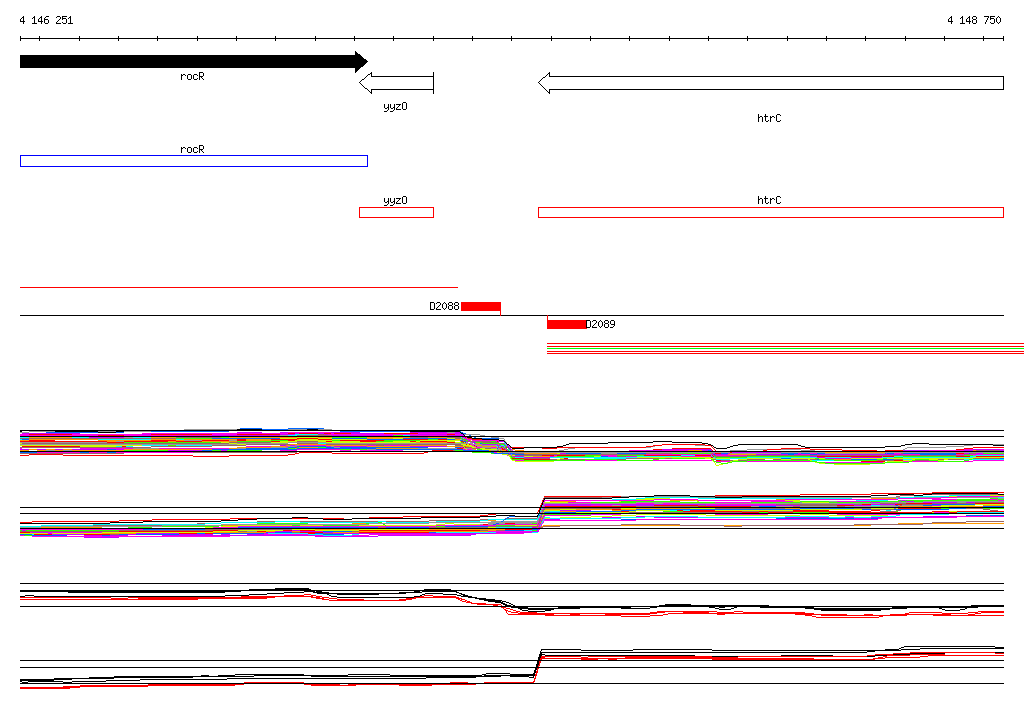Click the D2088 label text
1024x714 pixels.
(x=444, y=306)
